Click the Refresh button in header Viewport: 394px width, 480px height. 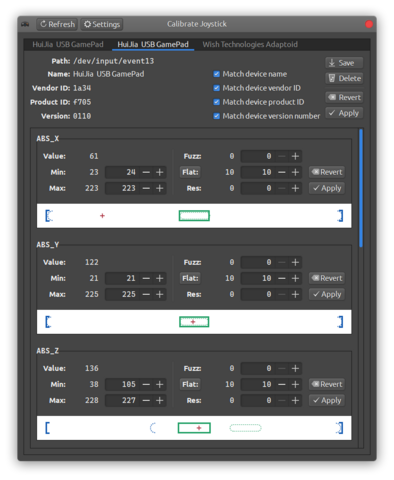[x=57, y=24]
